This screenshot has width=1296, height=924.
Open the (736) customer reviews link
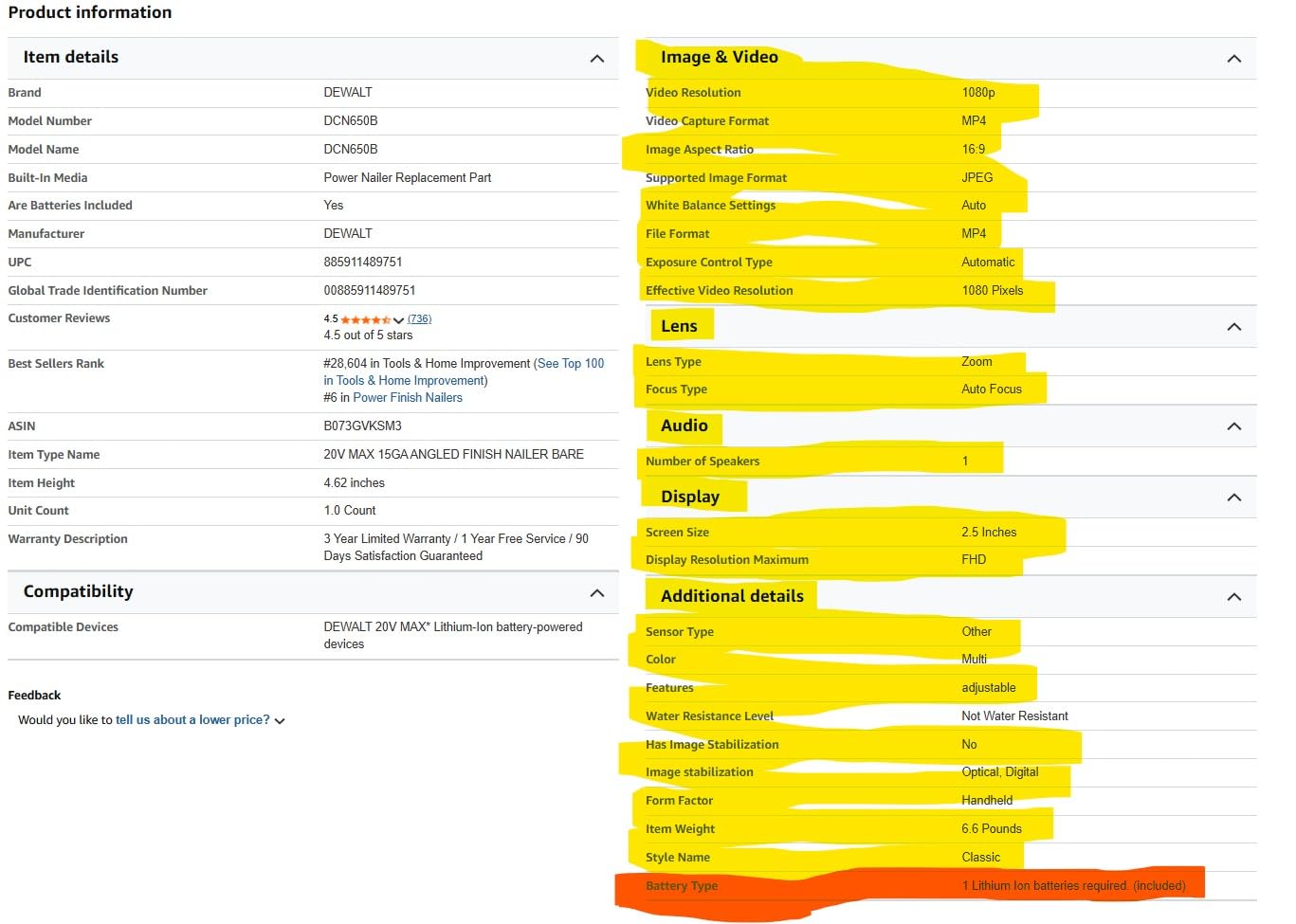(419, 319)
